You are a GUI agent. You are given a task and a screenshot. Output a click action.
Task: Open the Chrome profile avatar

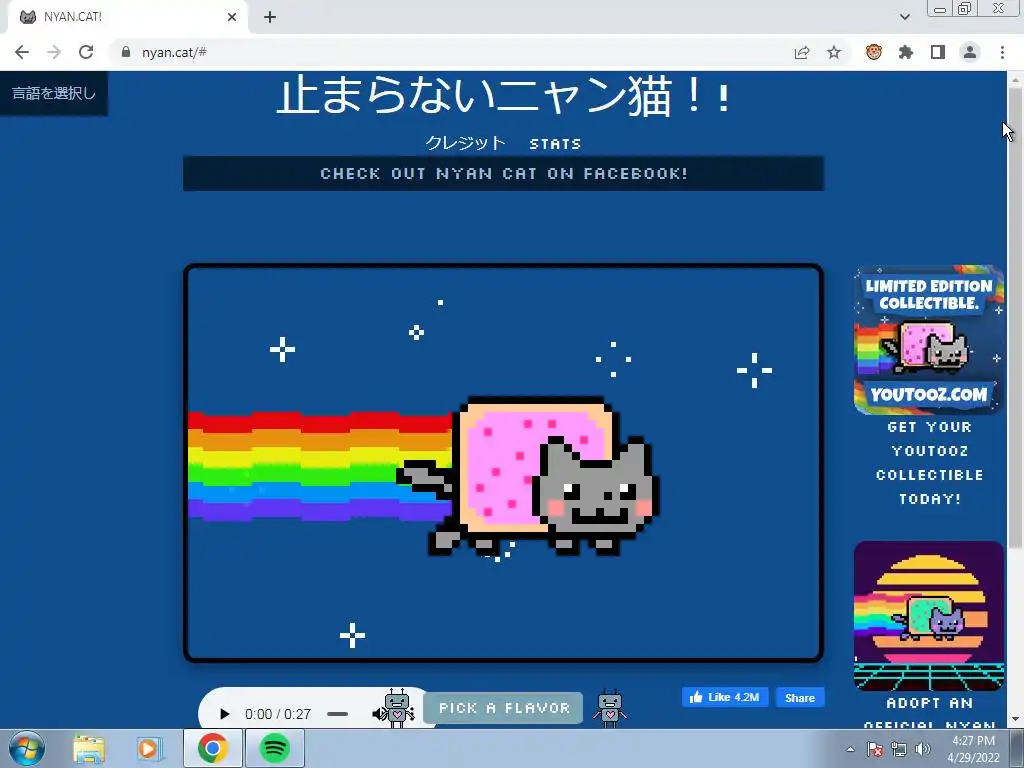click(x=970, y=52)
